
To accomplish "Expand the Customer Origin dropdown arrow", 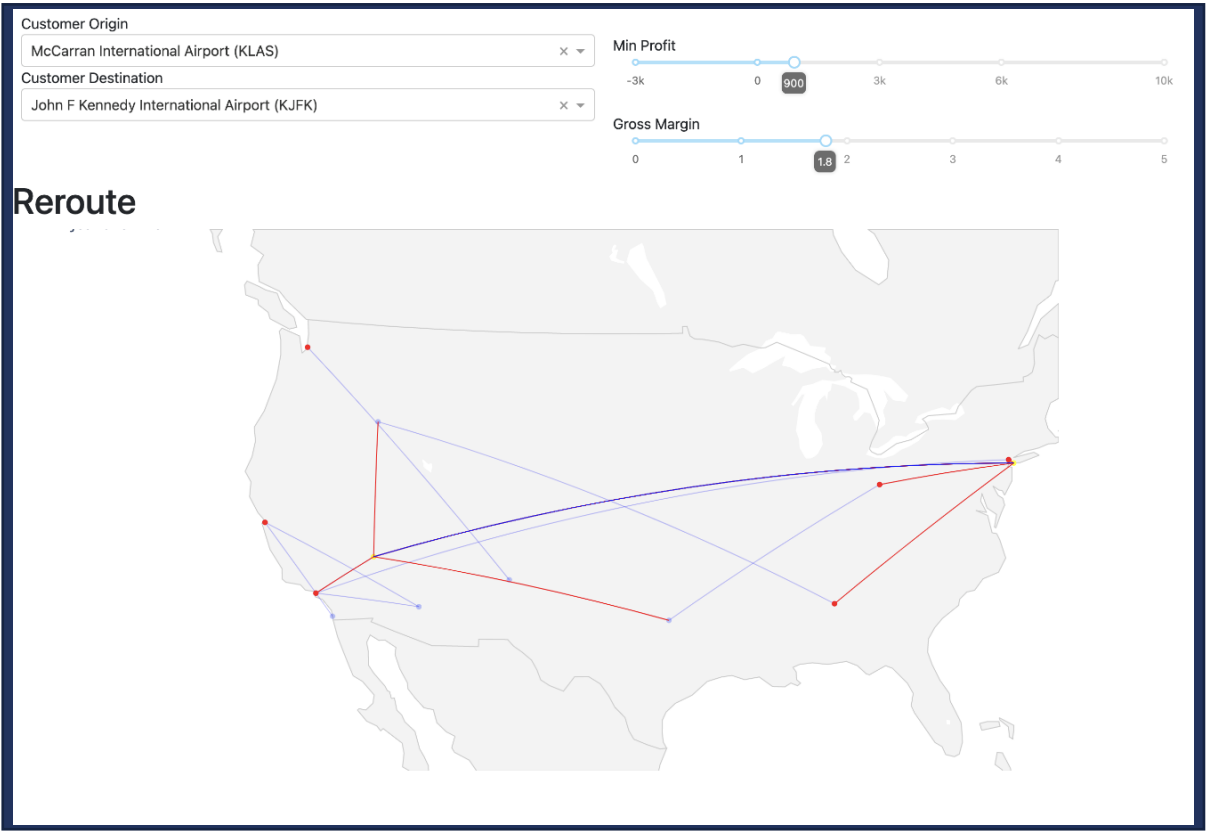I will click(x=580, y=51).
